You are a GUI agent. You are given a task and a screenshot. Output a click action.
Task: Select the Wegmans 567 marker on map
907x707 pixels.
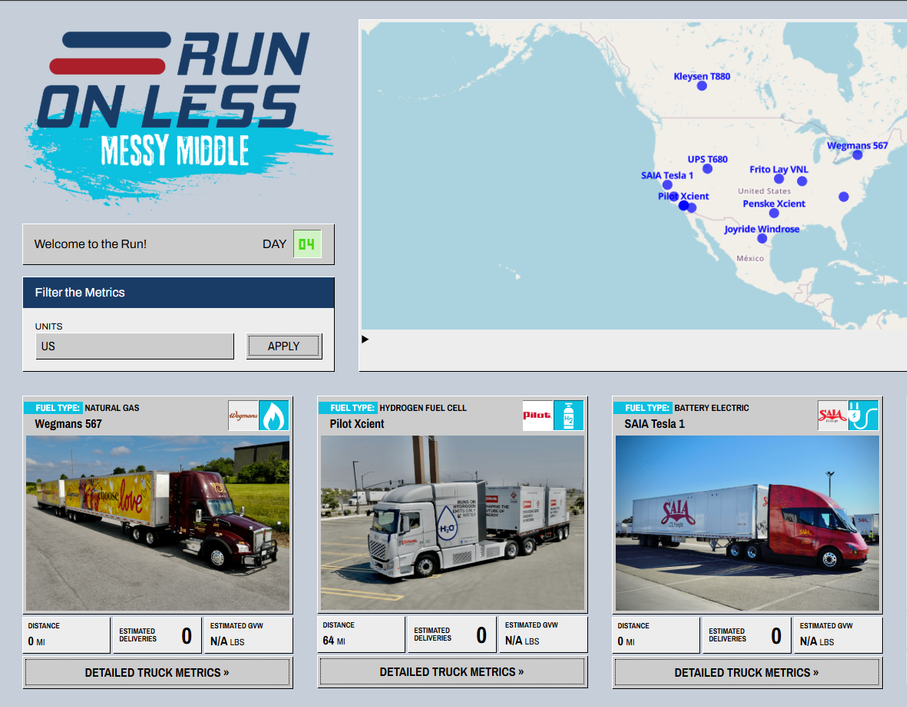tap(857, 155)
